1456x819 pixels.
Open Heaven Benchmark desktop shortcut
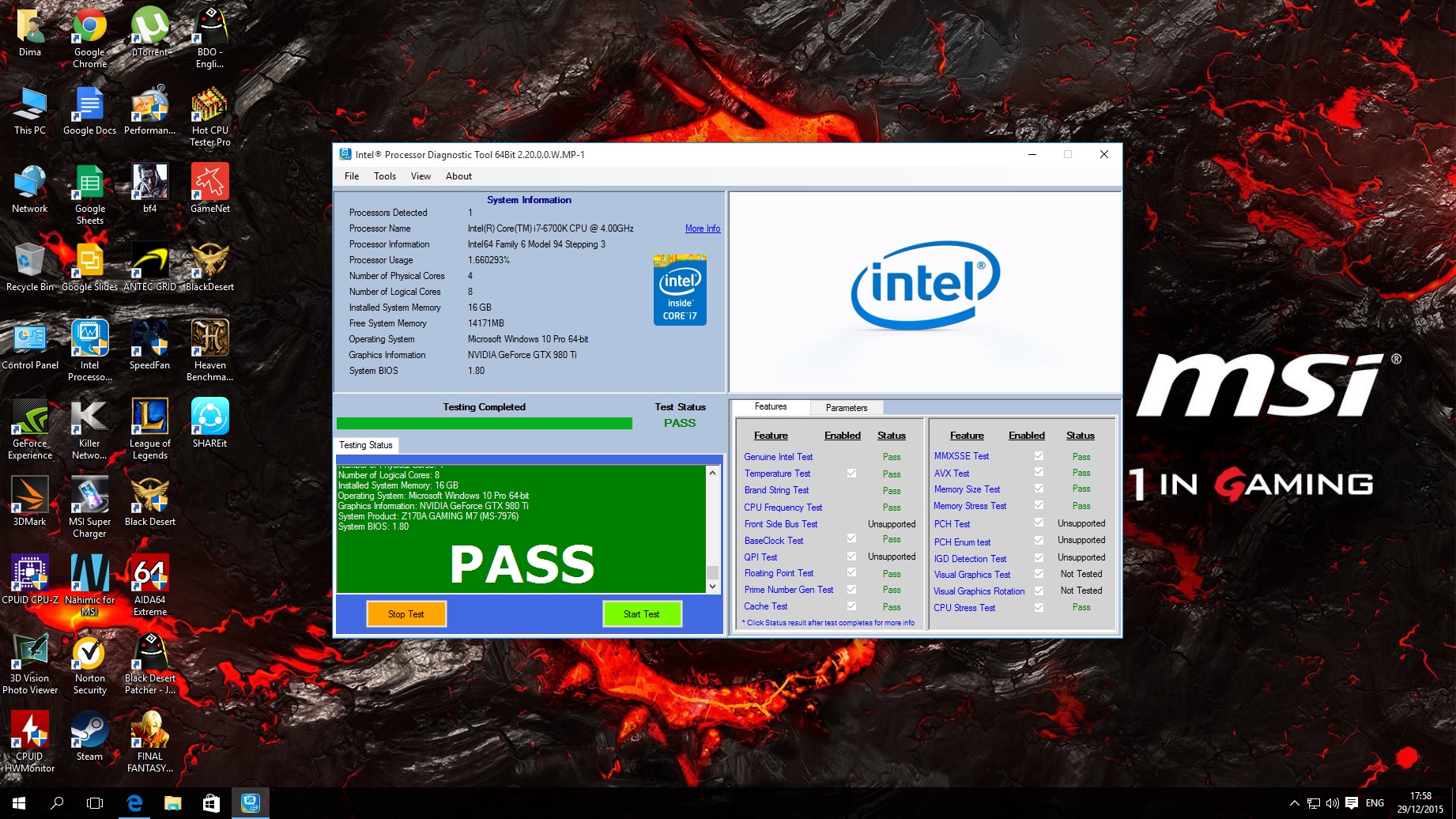209,339
